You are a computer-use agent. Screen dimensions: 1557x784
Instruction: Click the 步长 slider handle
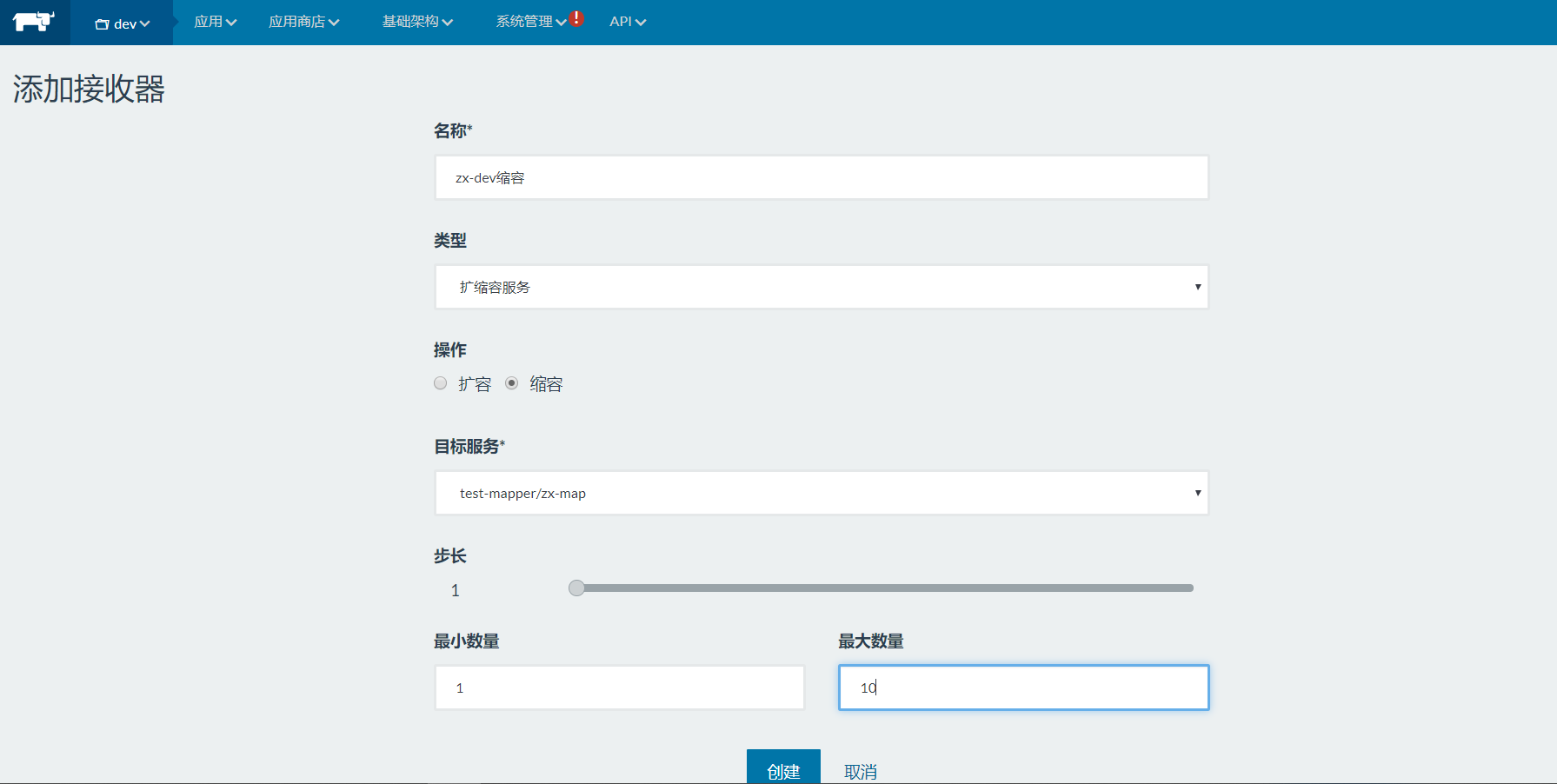[576, 588]
